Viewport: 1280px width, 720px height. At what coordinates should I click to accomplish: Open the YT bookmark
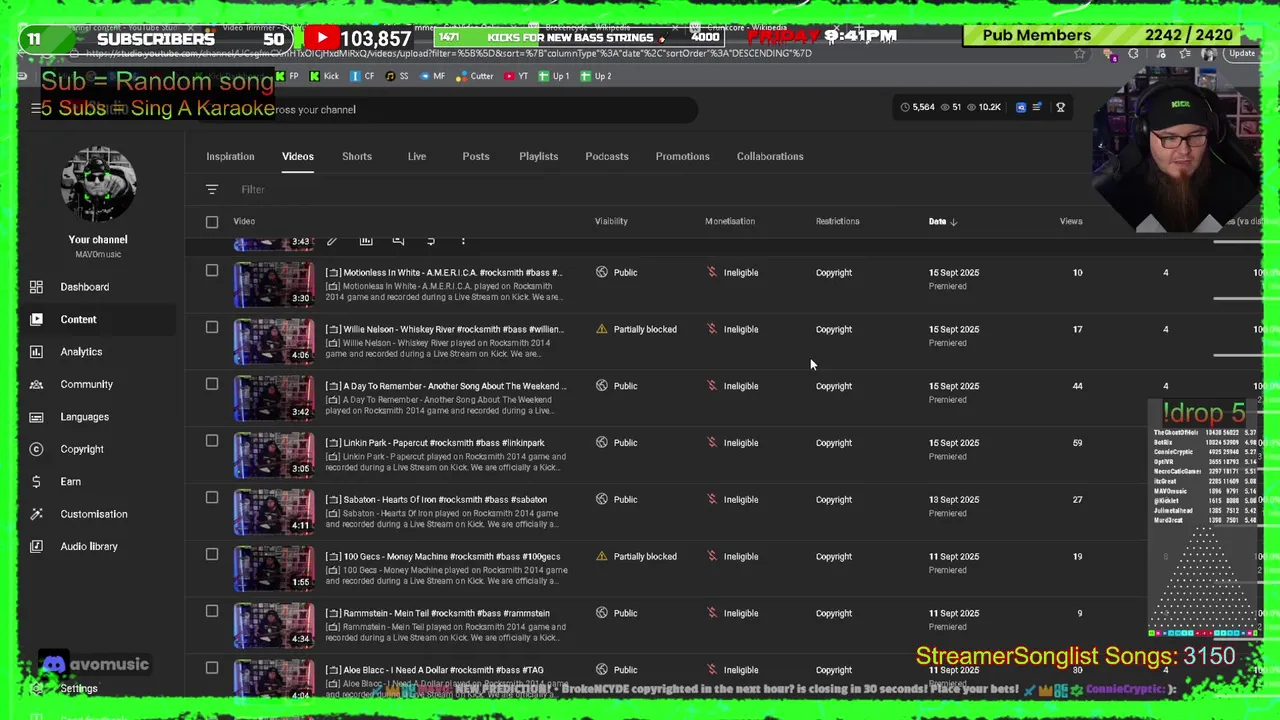point(517,76)
